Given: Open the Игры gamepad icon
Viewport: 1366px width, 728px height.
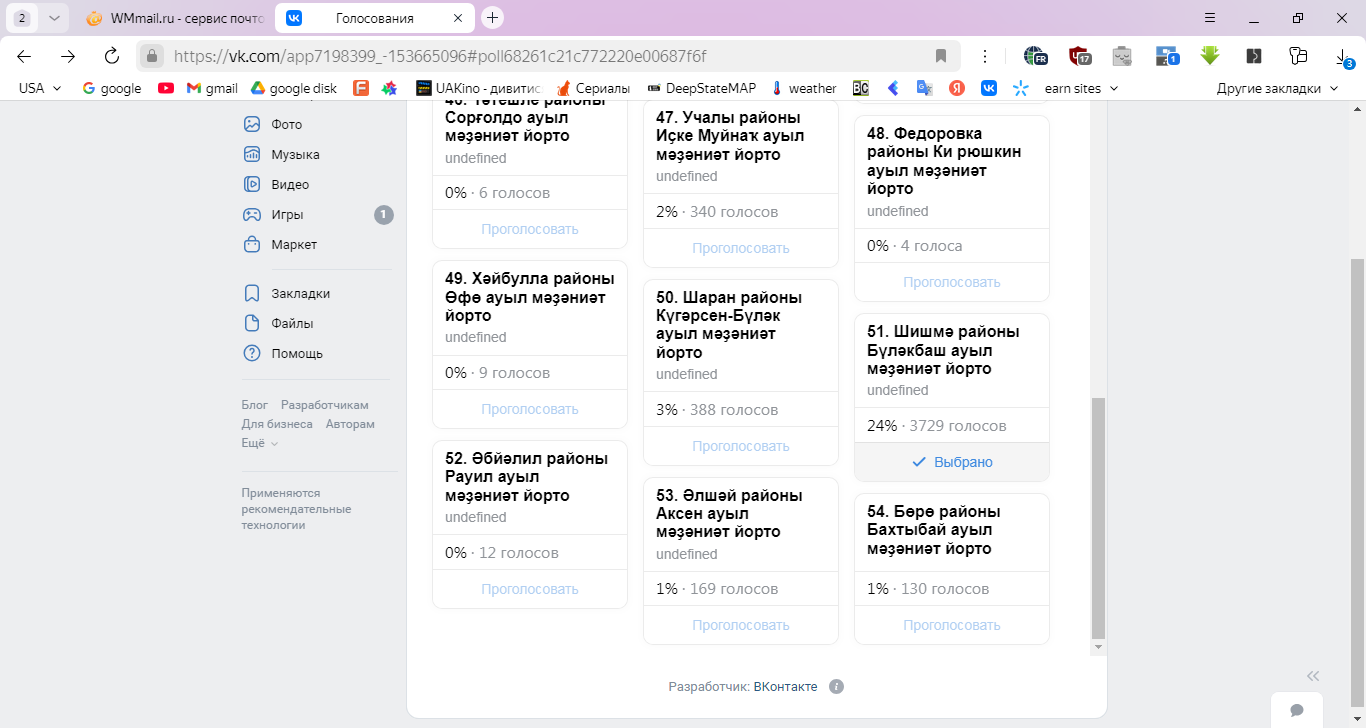Looking at the screenshot, I should point(252,215).
